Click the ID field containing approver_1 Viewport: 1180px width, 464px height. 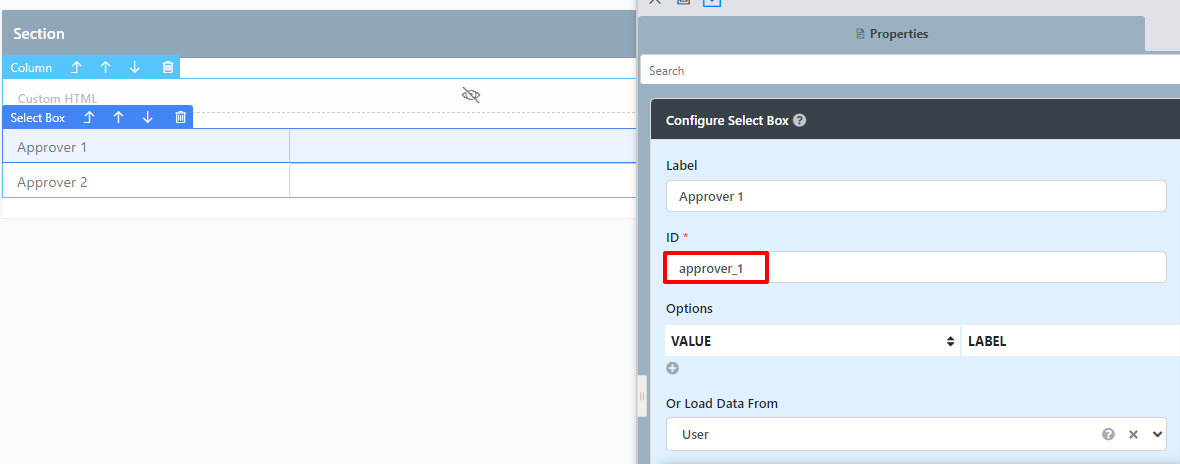coord(916,268)
